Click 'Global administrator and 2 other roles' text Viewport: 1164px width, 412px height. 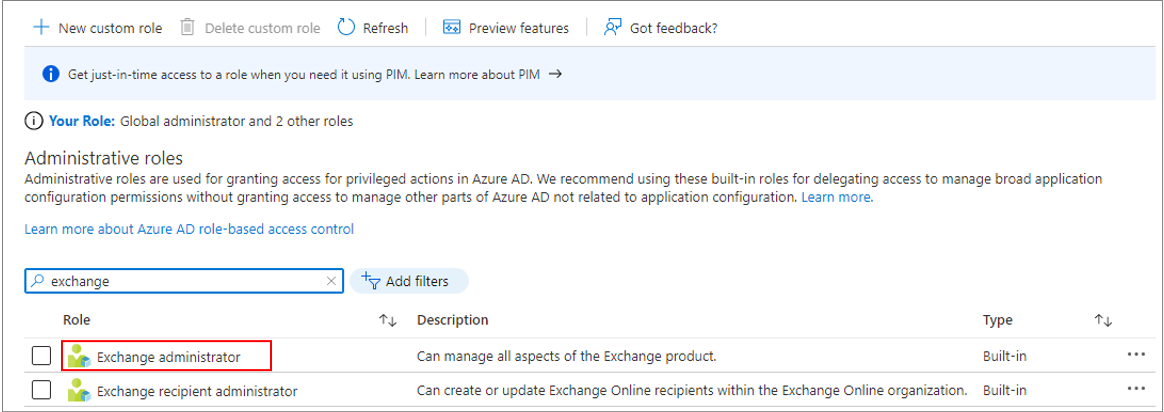236,121
